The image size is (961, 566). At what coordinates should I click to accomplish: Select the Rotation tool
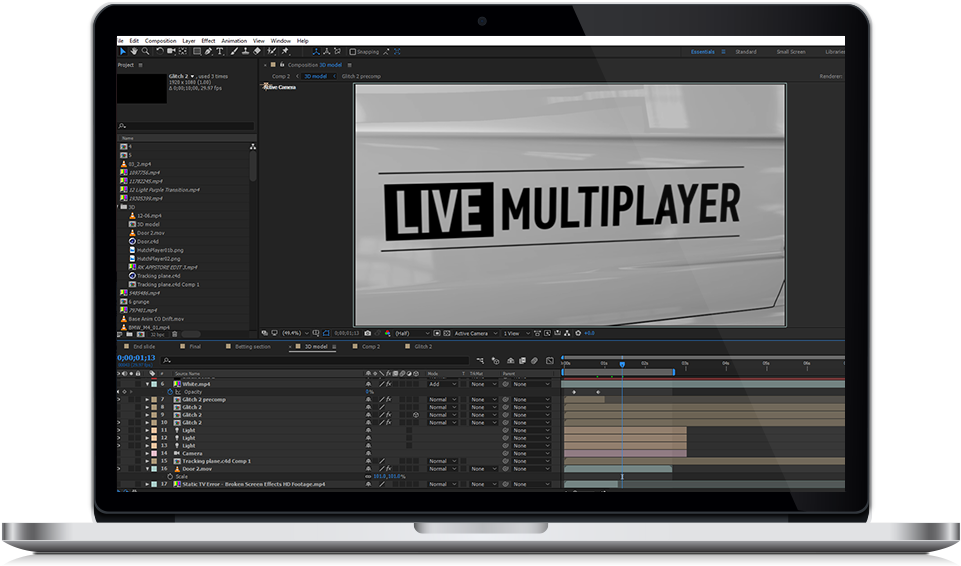160,51
